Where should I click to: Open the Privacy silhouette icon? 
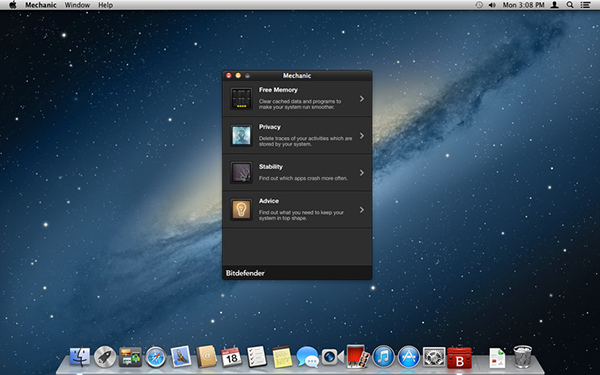tap(241, 135)
